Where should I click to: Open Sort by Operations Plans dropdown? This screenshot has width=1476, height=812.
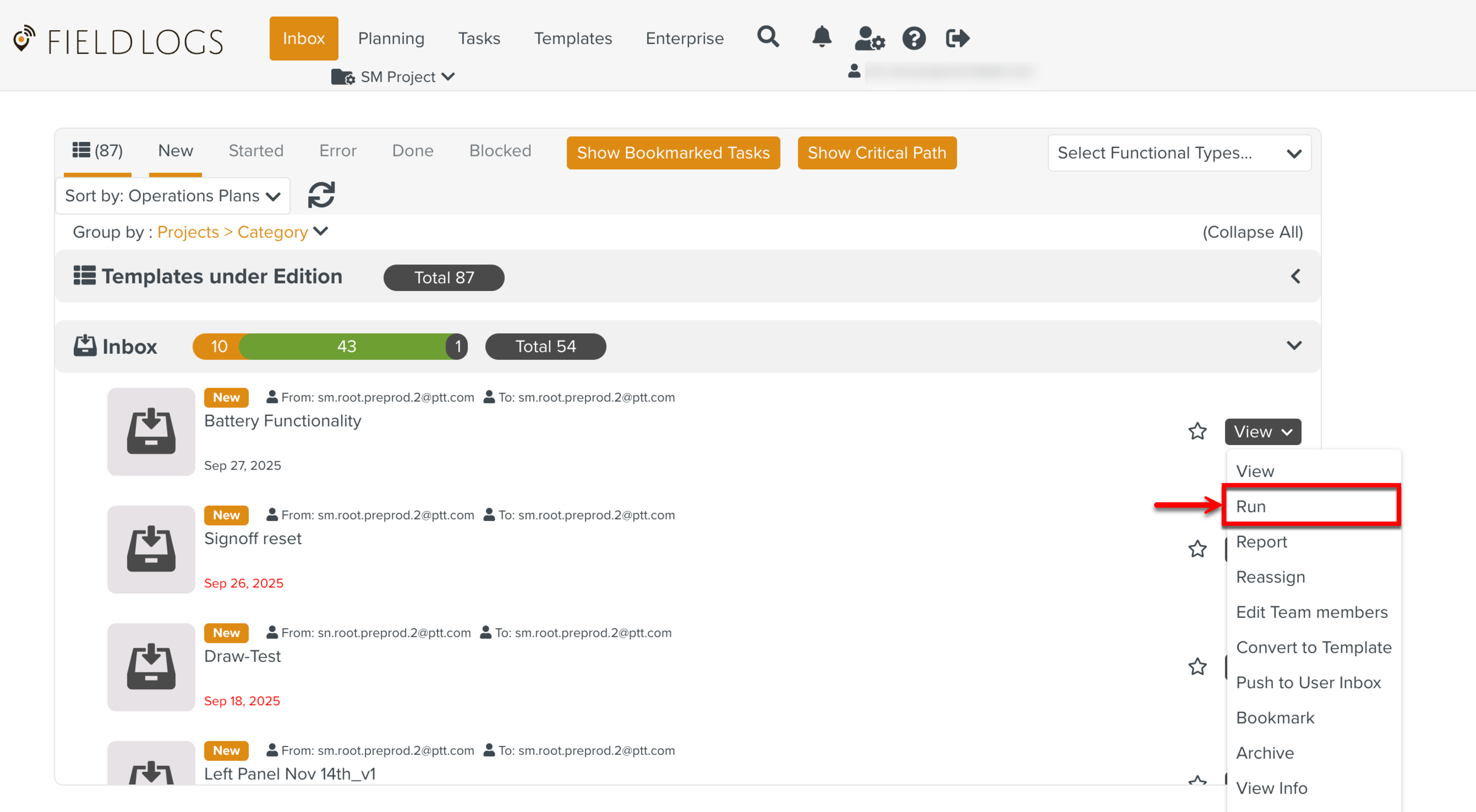point(172,196)
